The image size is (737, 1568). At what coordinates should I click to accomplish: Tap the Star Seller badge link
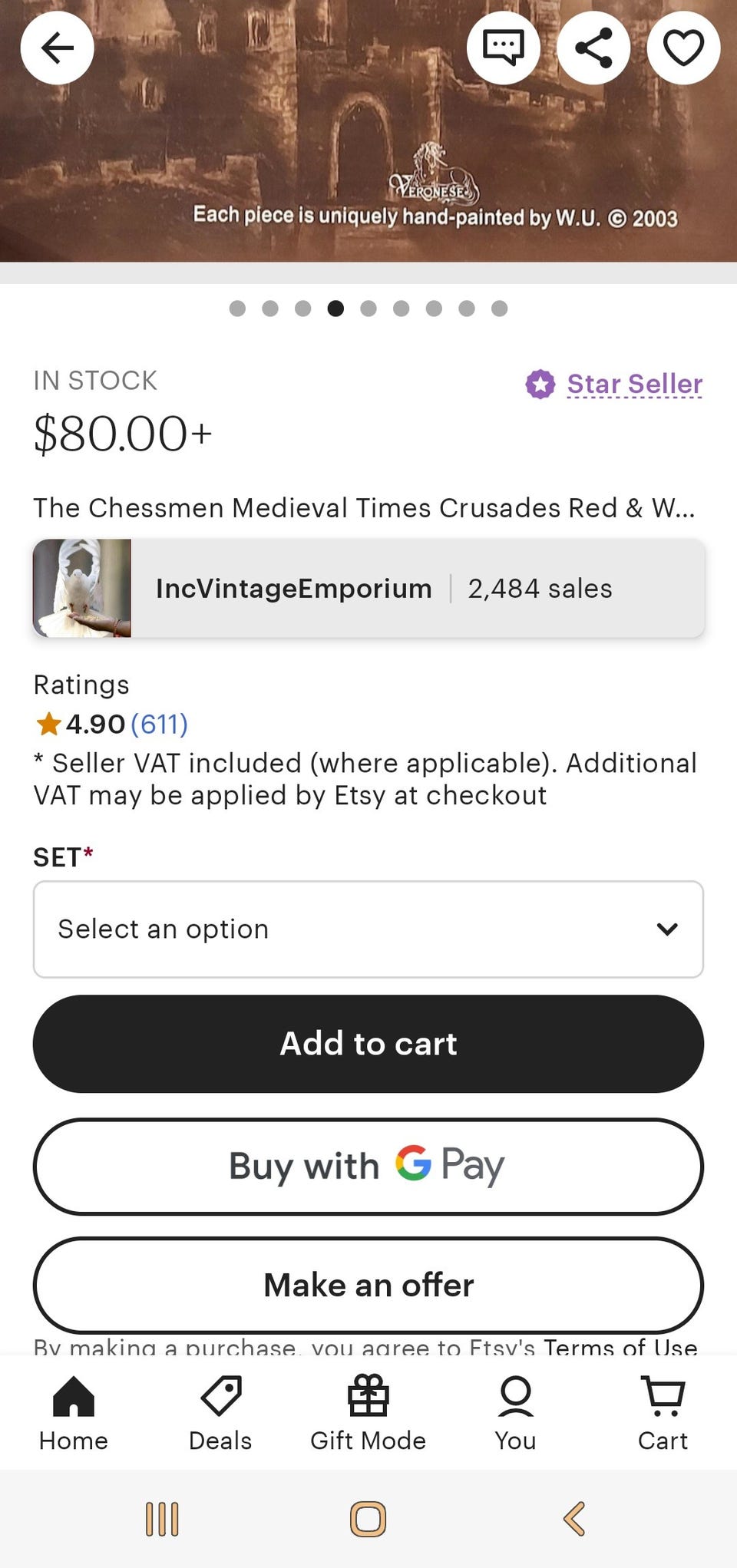click(634, 384)
